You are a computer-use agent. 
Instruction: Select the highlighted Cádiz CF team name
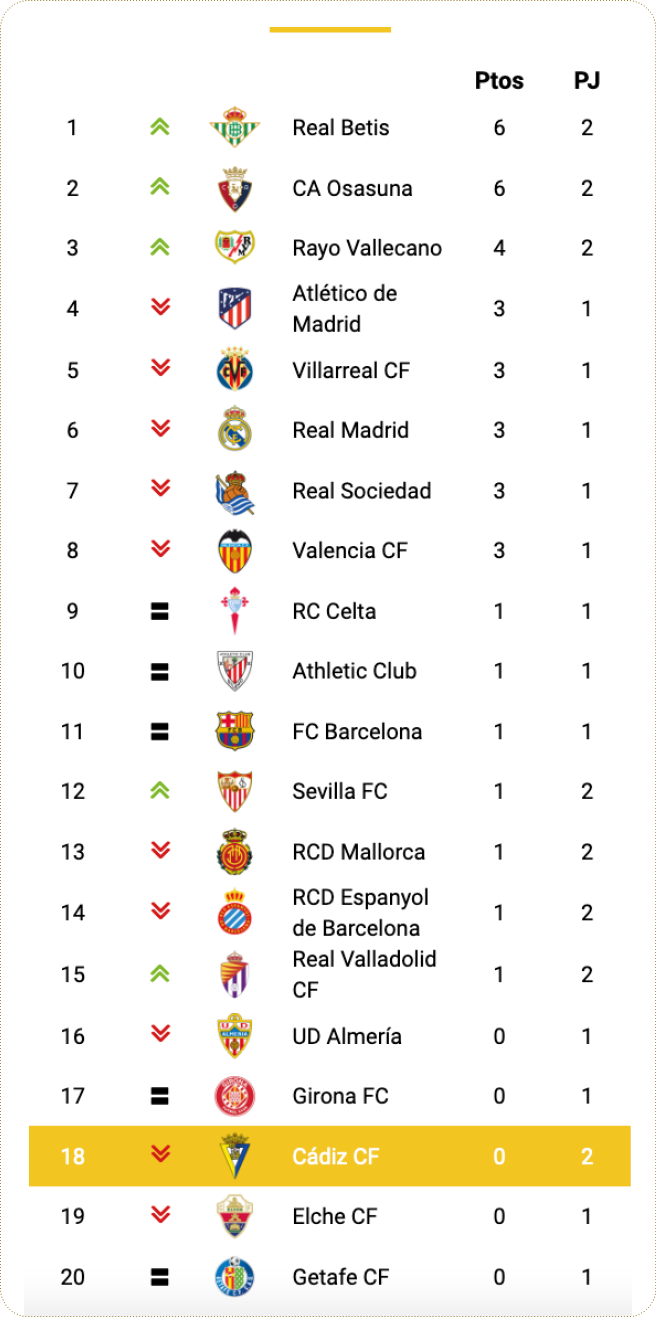point(335,1157)
